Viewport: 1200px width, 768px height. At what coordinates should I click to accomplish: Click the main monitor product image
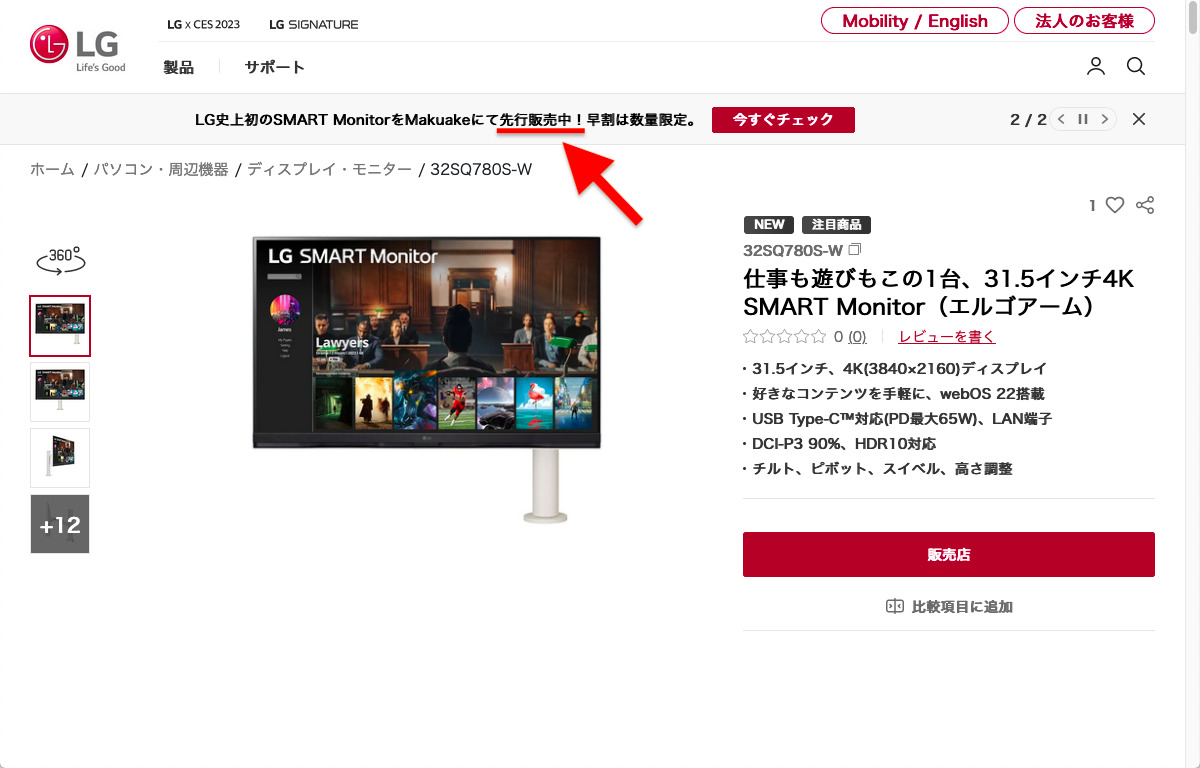coord(427,378)
